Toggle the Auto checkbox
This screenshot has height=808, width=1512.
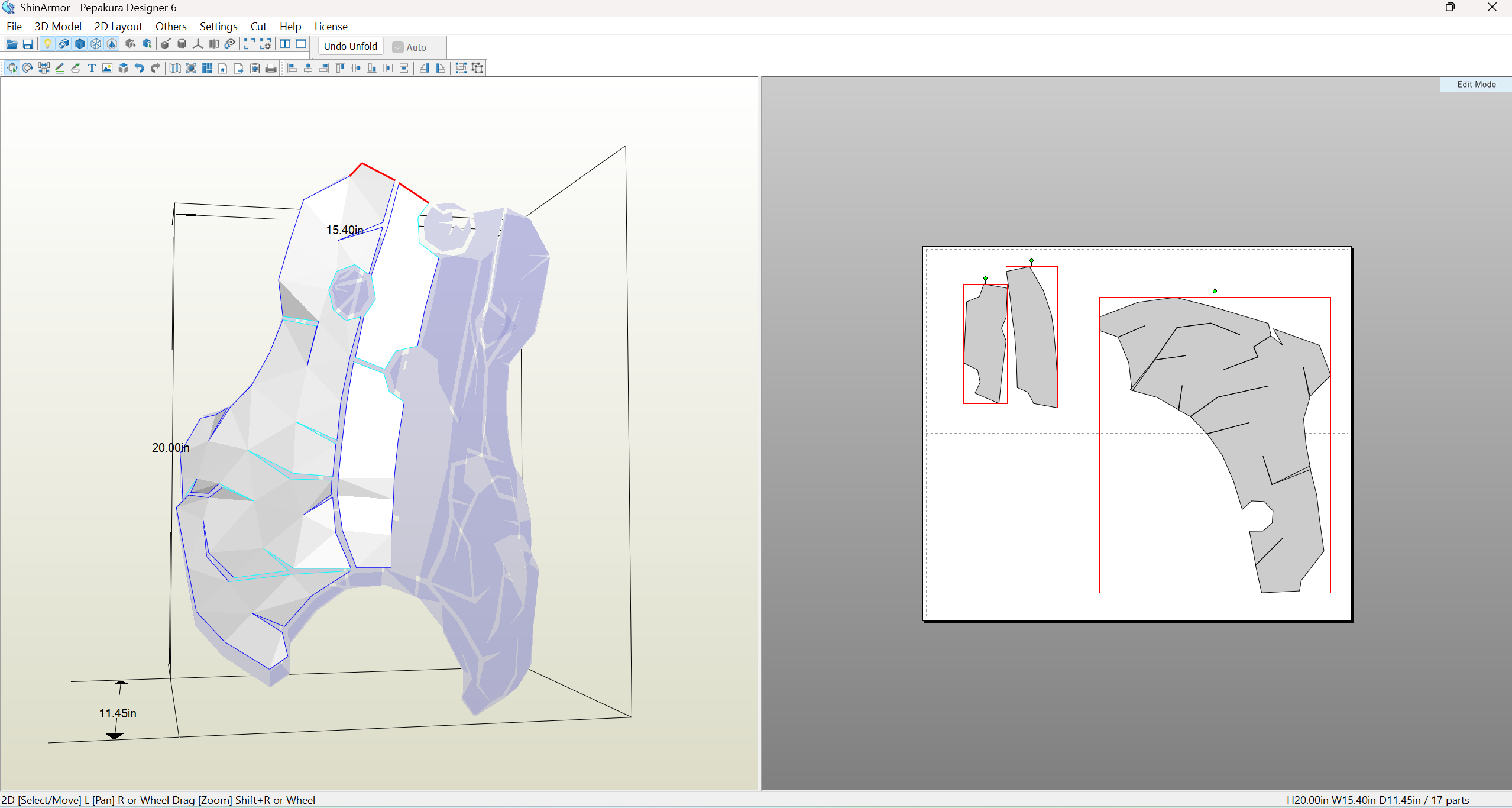[409, 47]
